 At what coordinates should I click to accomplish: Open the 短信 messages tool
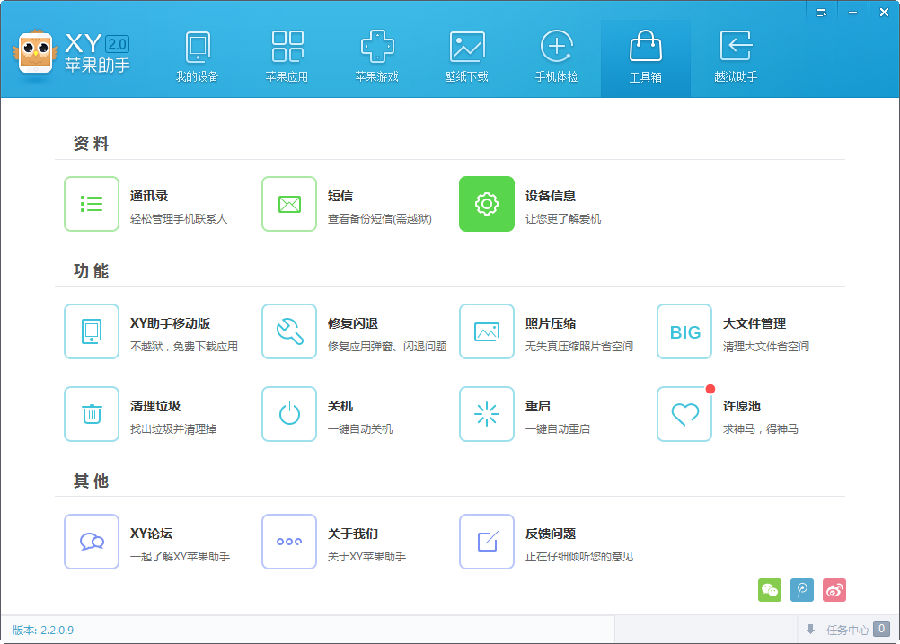(x=289, y=204)
